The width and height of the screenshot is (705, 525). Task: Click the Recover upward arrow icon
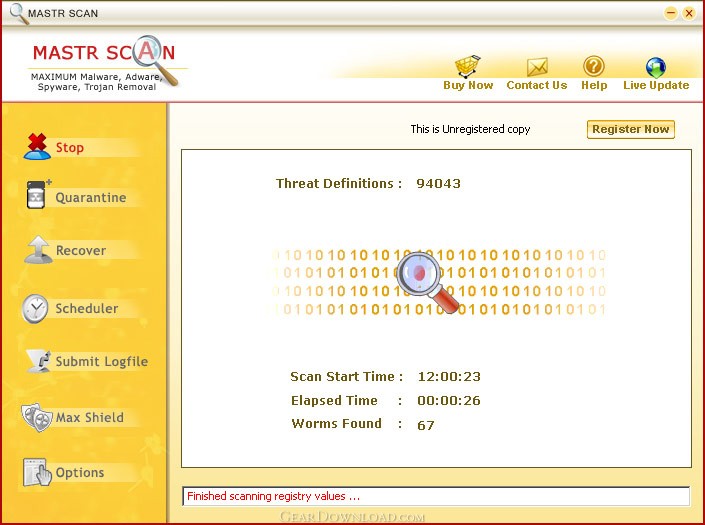[38, 249]
